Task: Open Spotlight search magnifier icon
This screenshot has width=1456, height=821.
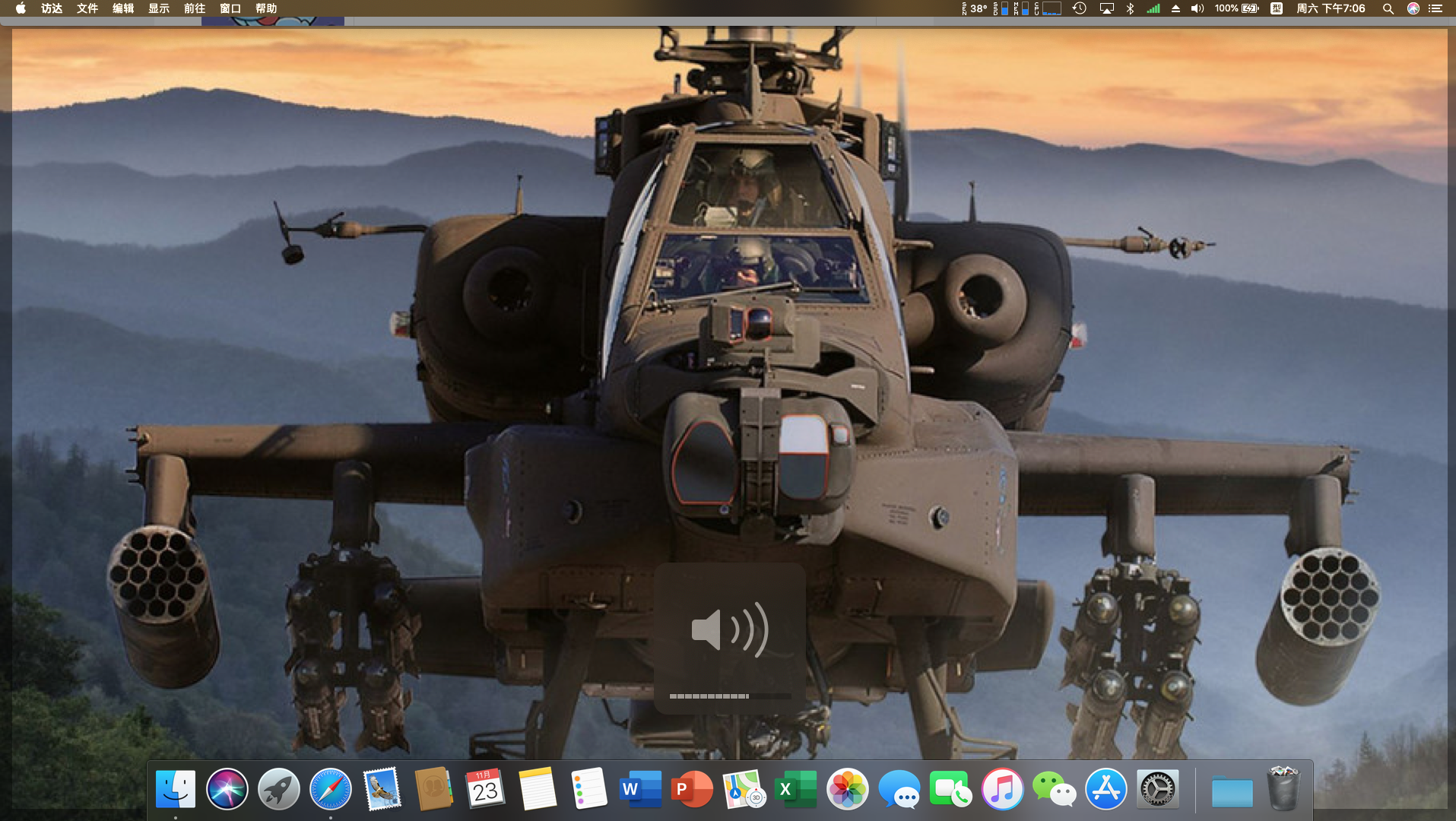Action: coord(1388,8)
